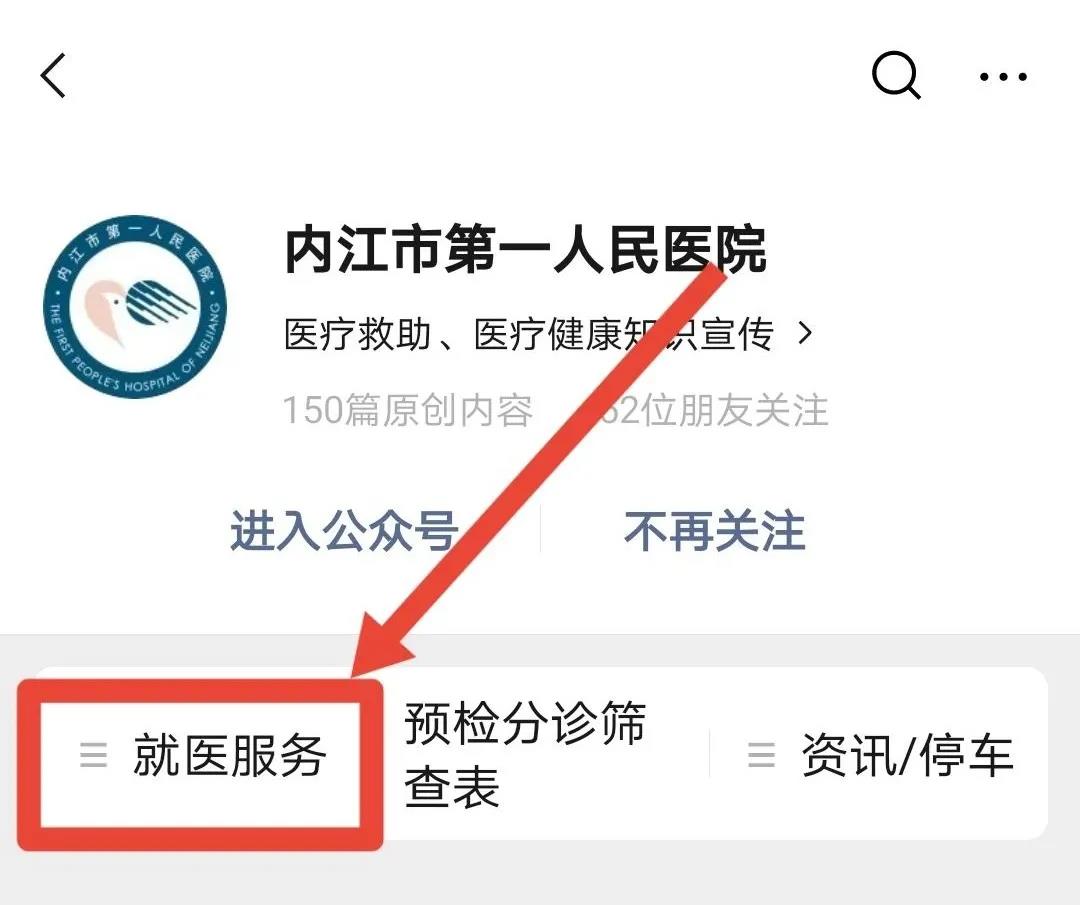
Task: Click the hamburger icon beside 资讯/停车
Action: 761,755
